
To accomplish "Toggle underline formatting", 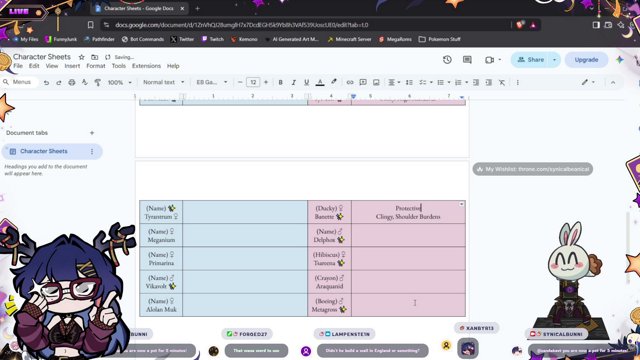I will pyautogui.click(x=307, y=82).
